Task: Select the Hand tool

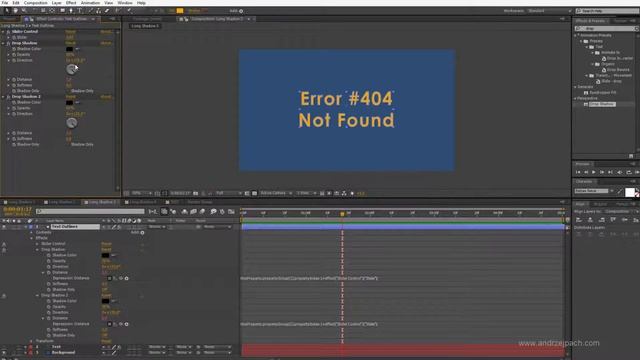Action: coord(16,11)
